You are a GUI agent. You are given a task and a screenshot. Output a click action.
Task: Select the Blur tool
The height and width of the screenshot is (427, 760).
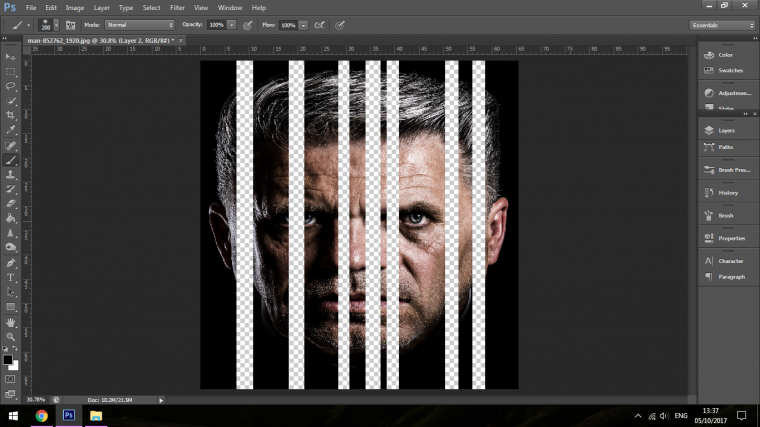(10, 233)
